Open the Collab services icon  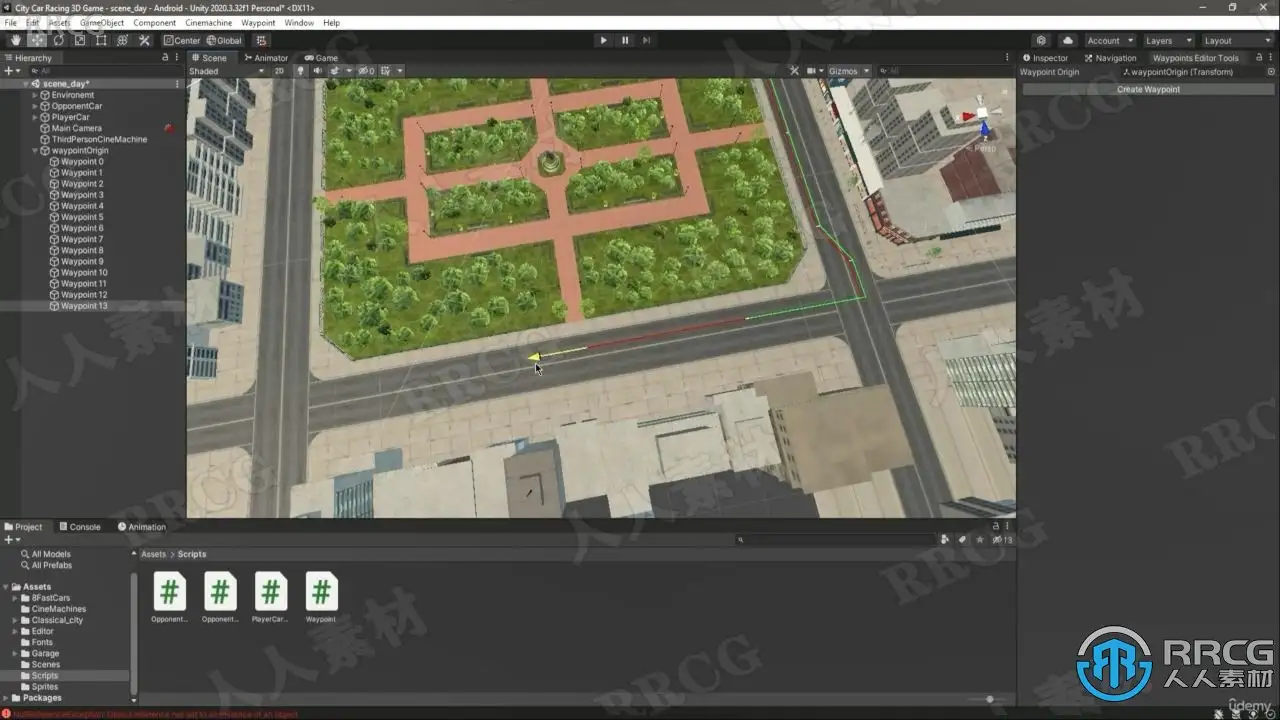[1042, 40]
